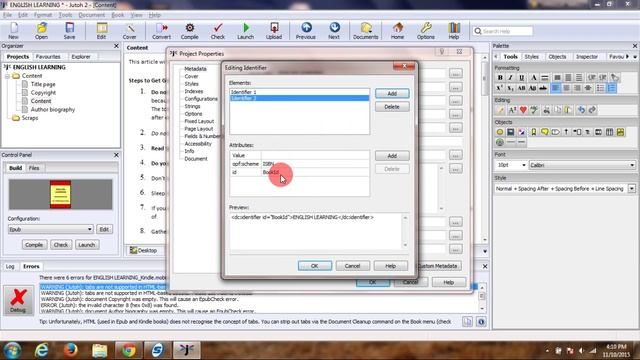Screen dimensions: 640x360
Task: Click the Preview box scrollbar
Action: click(405, 231)
